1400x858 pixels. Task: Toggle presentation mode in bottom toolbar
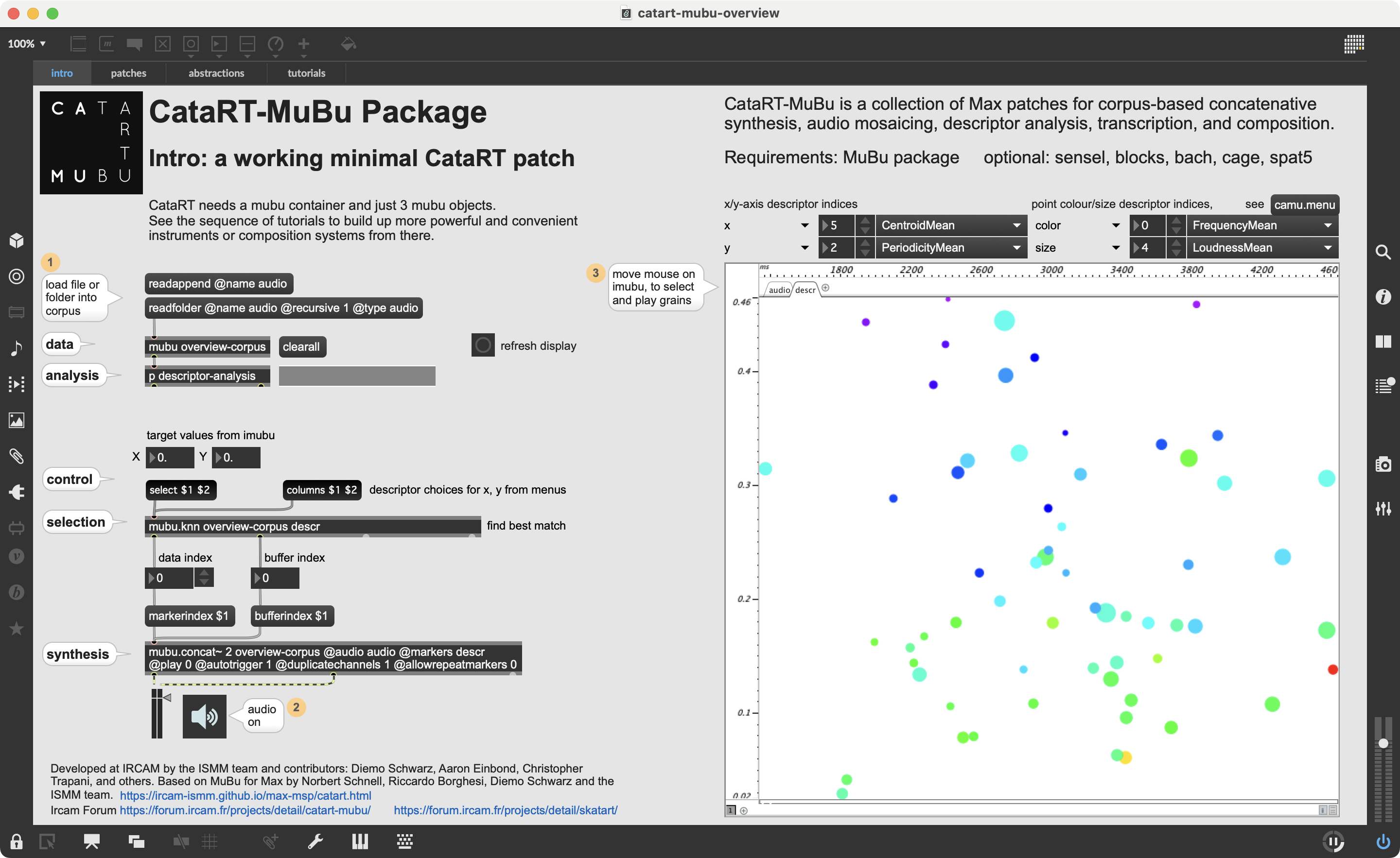(91, 841)
